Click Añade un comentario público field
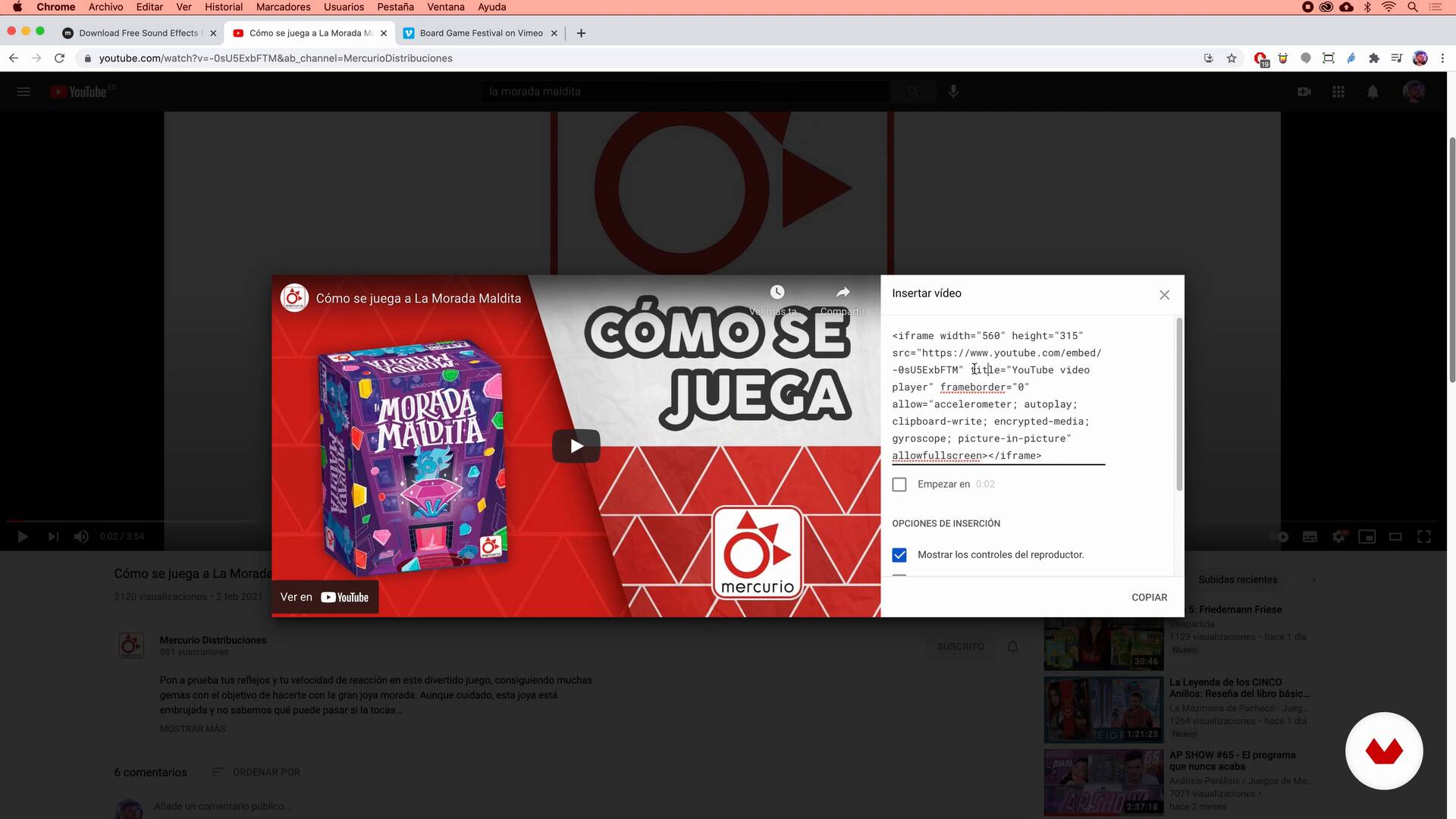This screenshot has width=1456, height=819. [x=222, y=806]
